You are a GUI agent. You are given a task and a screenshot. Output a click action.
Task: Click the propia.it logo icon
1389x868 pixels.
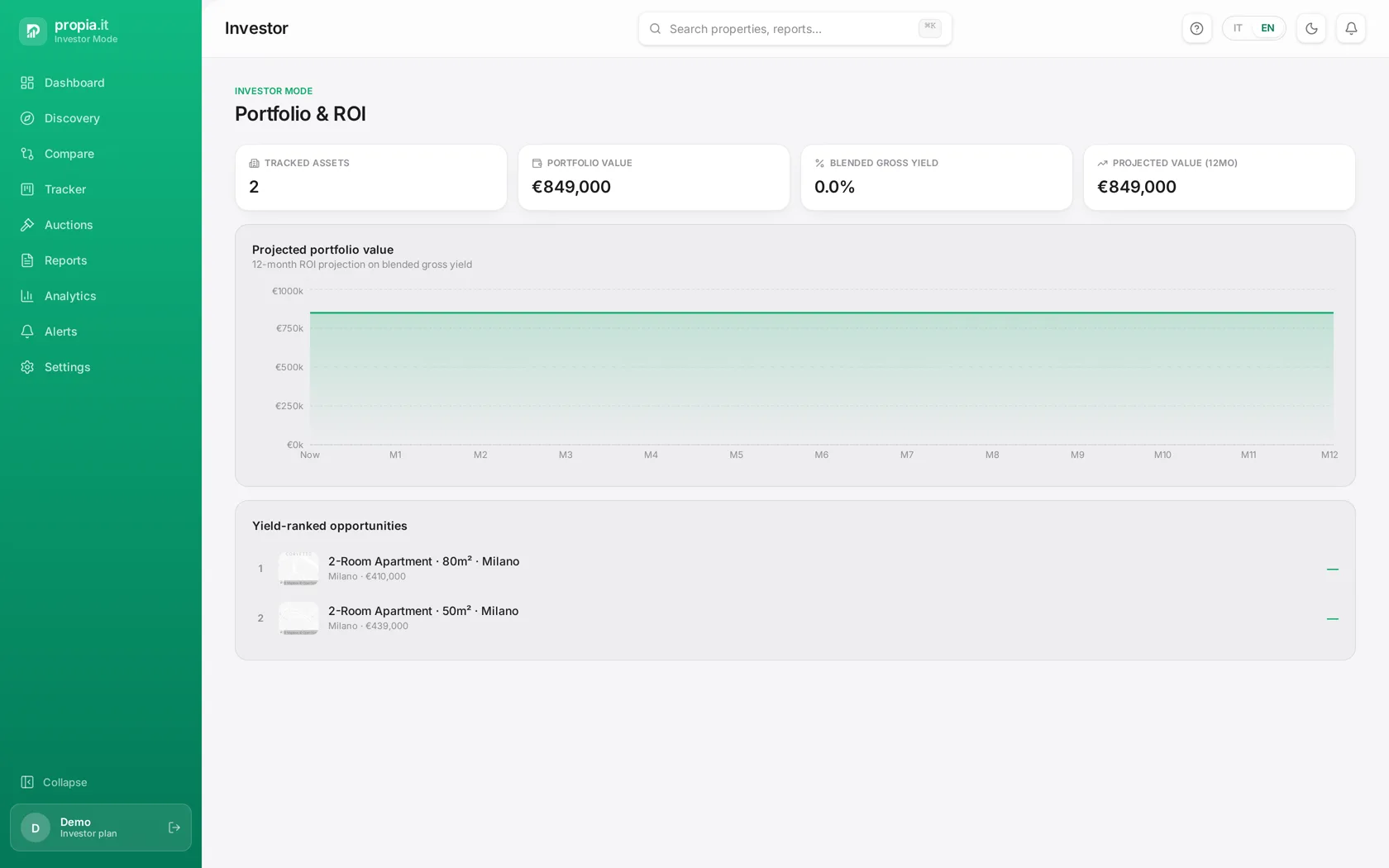[33, 31]
